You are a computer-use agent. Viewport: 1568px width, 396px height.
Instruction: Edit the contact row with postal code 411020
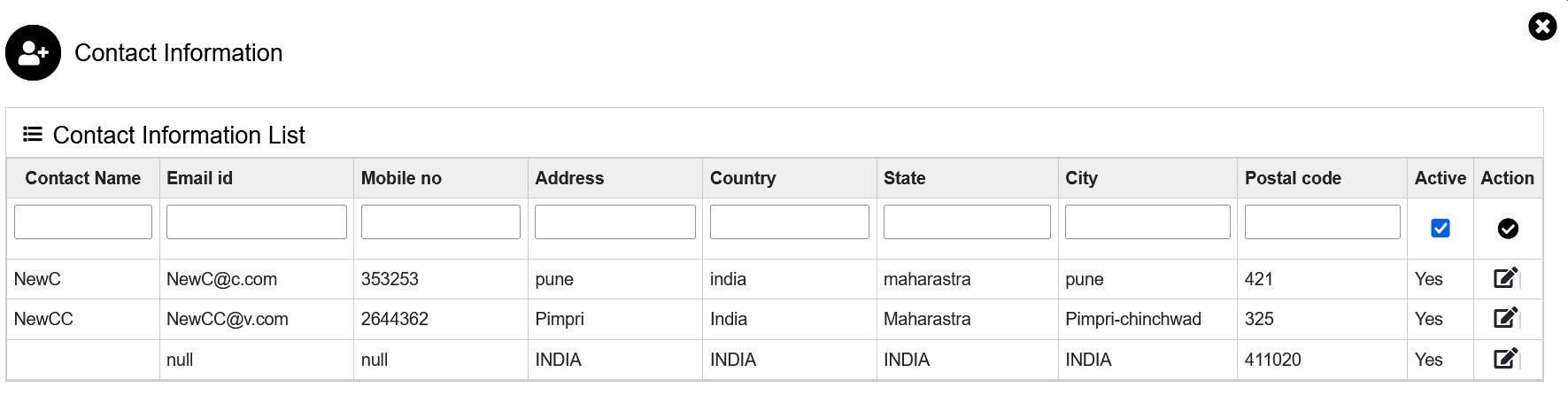[1506, 359]
